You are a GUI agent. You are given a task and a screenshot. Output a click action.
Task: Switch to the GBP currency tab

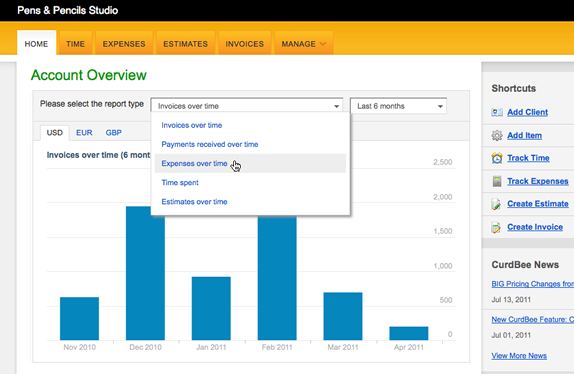[x=113, y=133]
